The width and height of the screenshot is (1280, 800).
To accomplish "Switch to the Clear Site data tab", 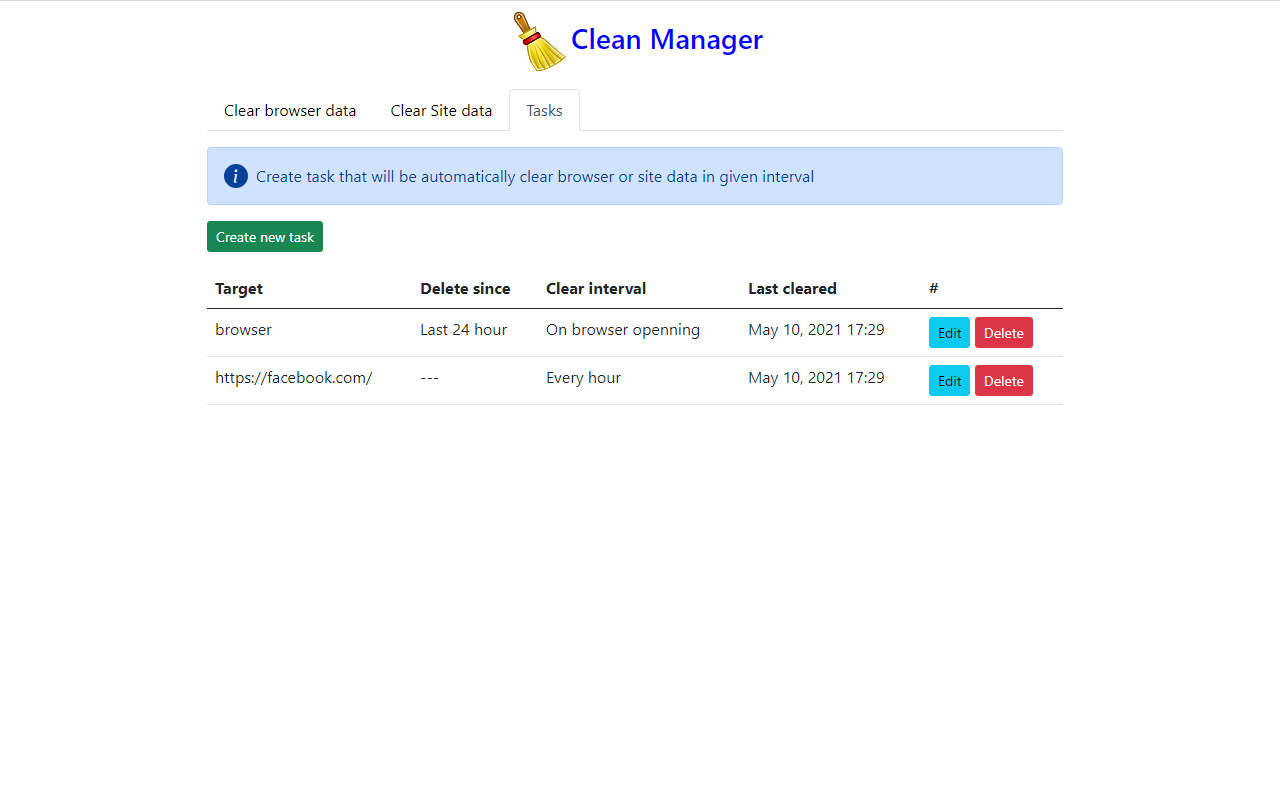I will [x=441, y=110].
